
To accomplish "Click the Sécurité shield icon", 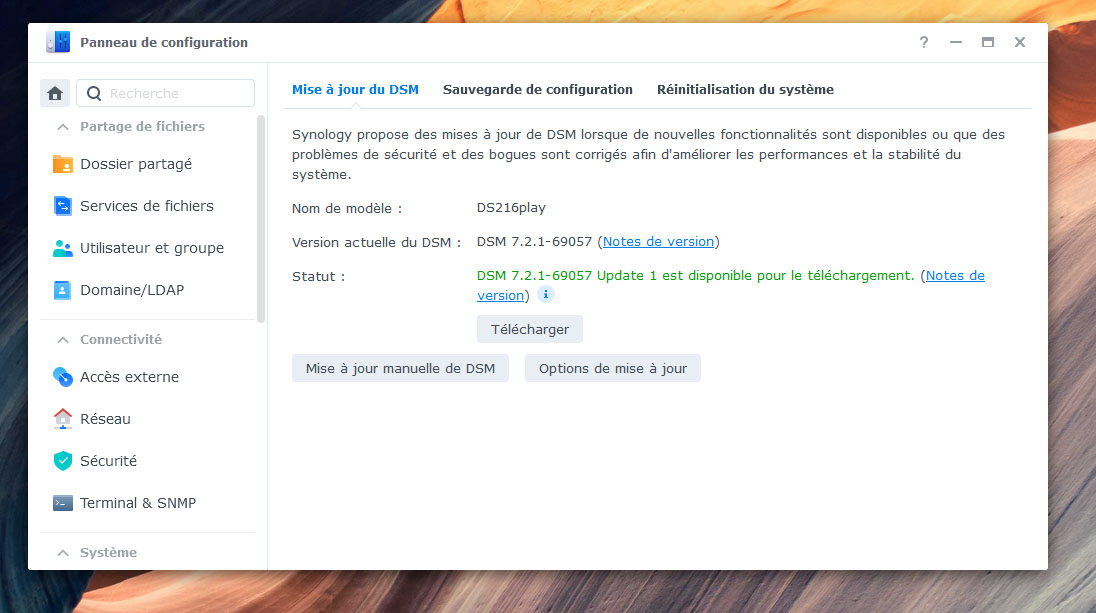I will (x=63, y=461).
